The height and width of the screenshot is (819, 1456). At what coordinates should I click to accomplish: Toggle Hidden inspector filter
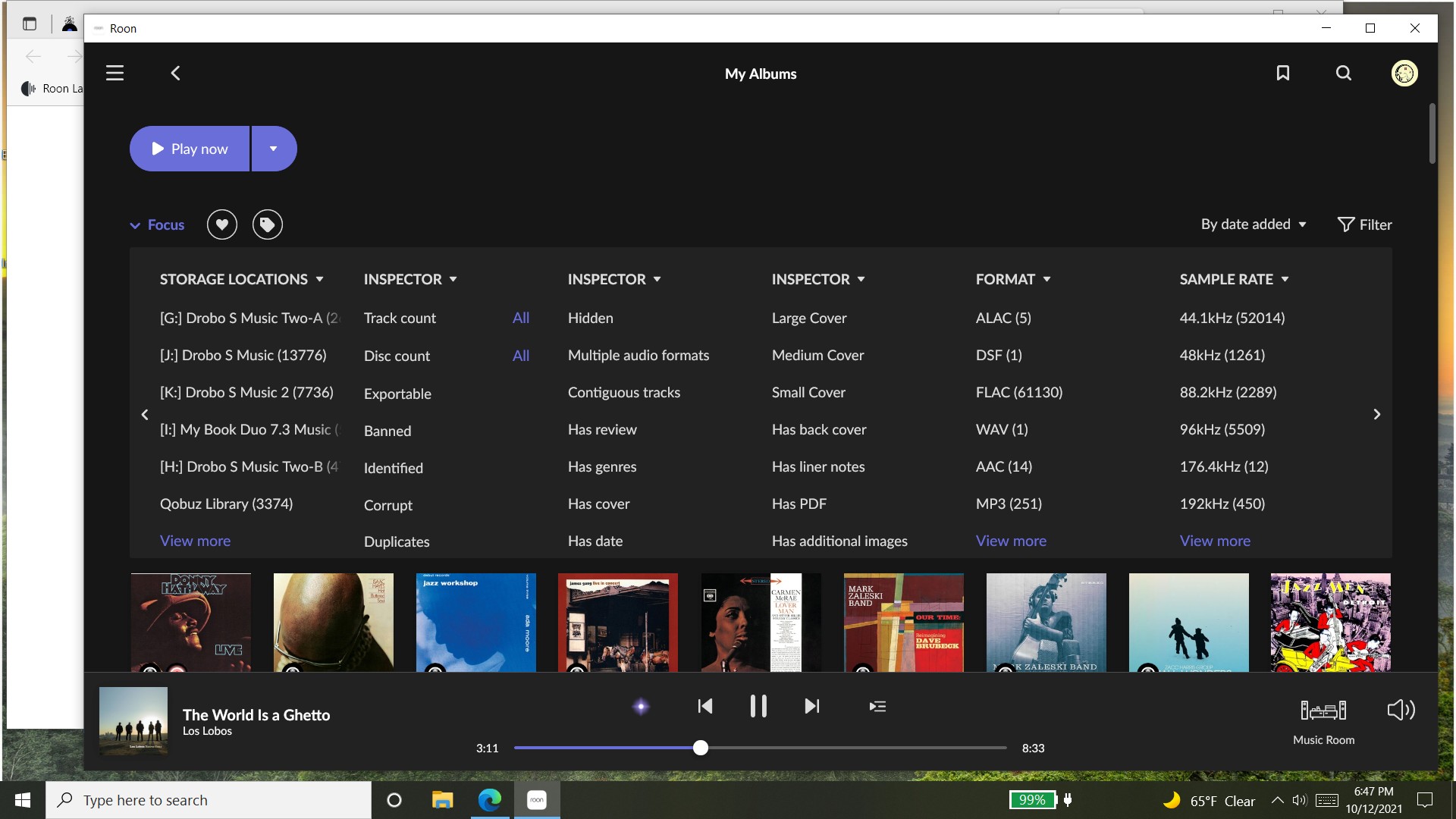point(590,318)
